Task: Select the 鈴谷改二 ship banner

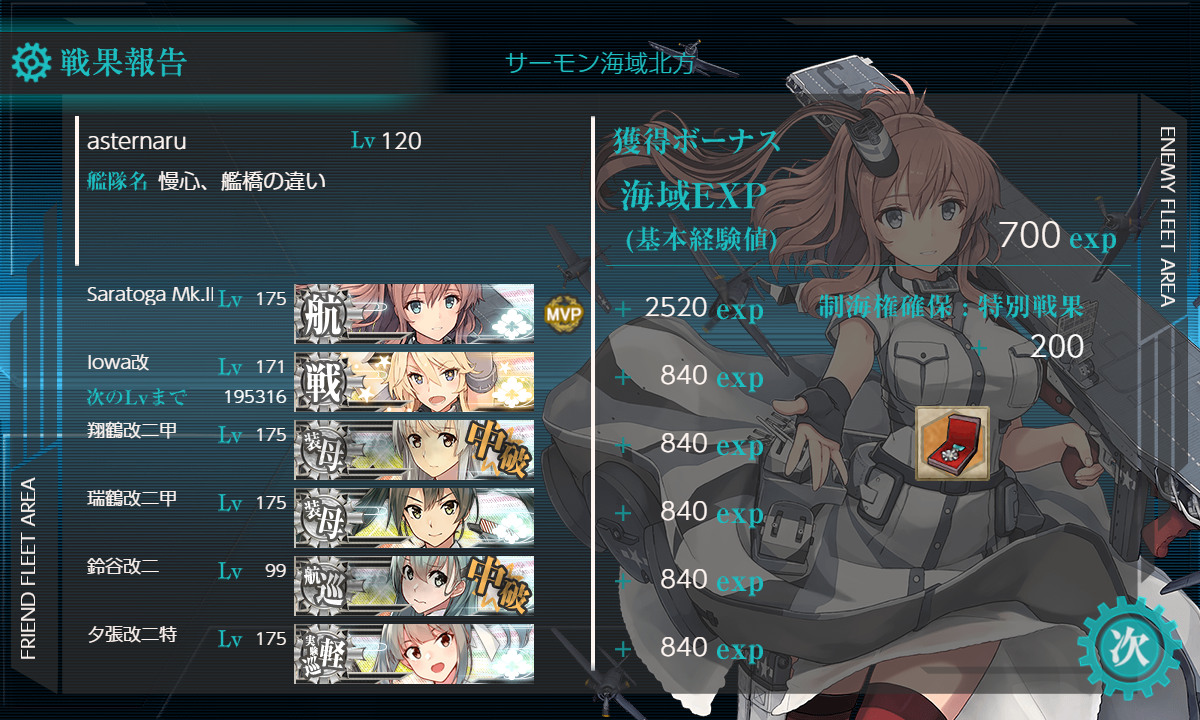Action: click(414, 586)
